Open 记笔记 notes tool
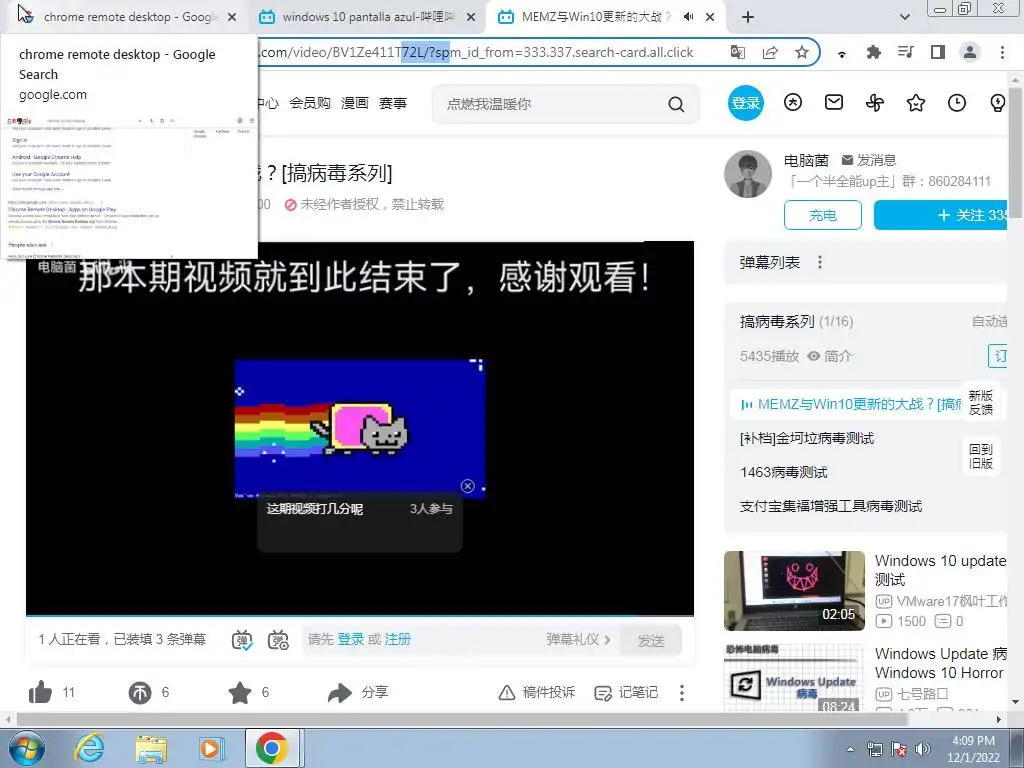 click(626, 692)
